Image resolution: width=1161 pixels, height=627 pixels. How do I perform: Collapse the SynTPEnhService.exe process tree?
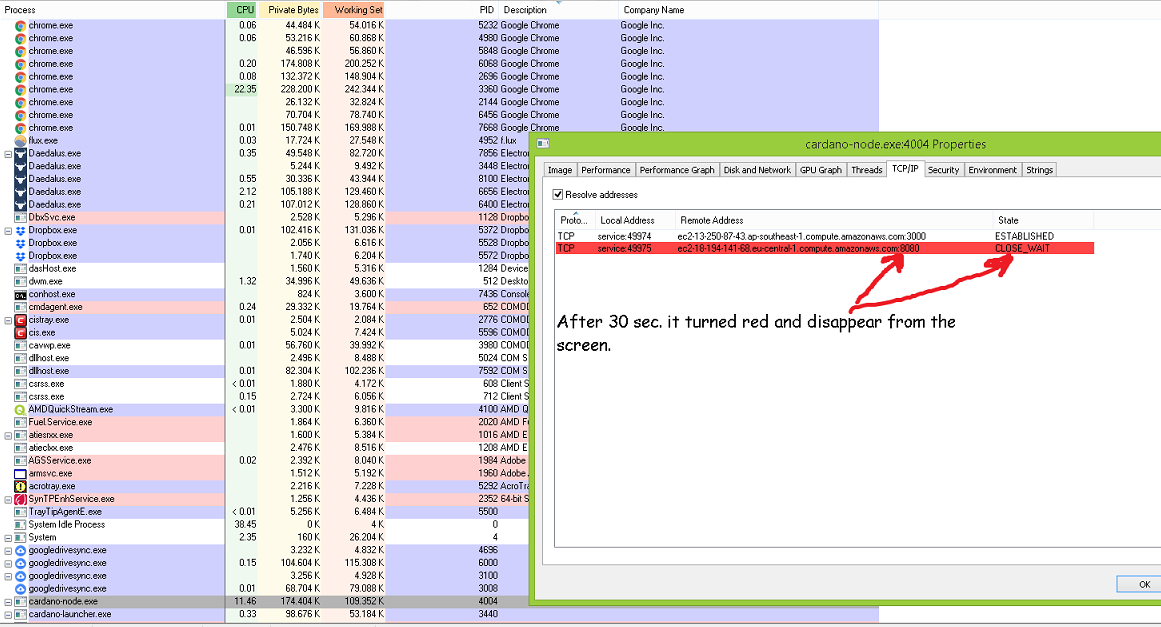point(8,500)
